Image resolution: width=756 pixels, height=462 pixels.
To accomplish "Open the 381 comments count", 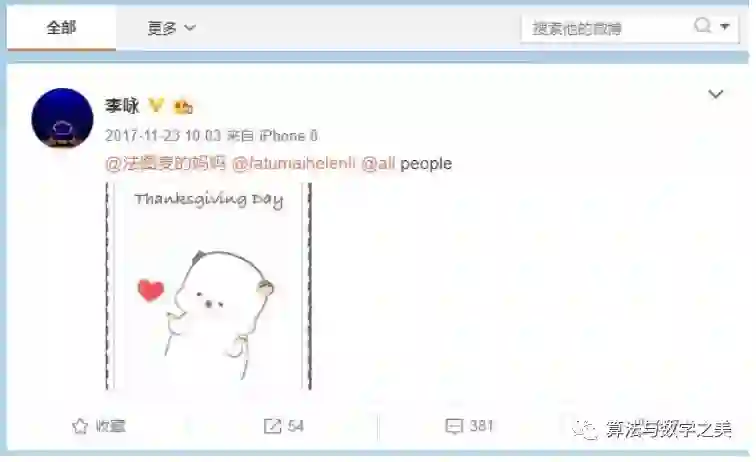I will pyautogui.click(x=481, y=426).
